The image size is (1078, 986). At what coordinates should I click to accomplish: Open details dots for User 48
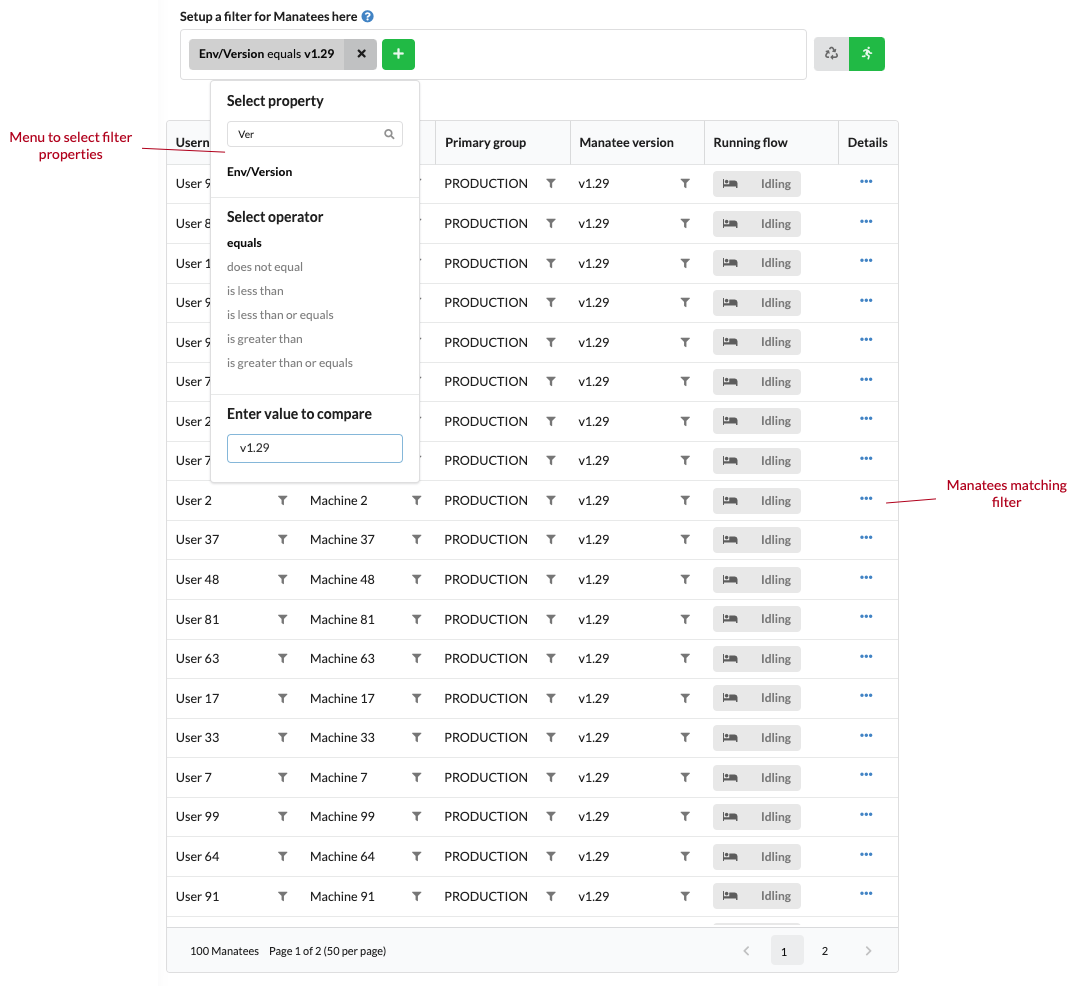point(866,578)
